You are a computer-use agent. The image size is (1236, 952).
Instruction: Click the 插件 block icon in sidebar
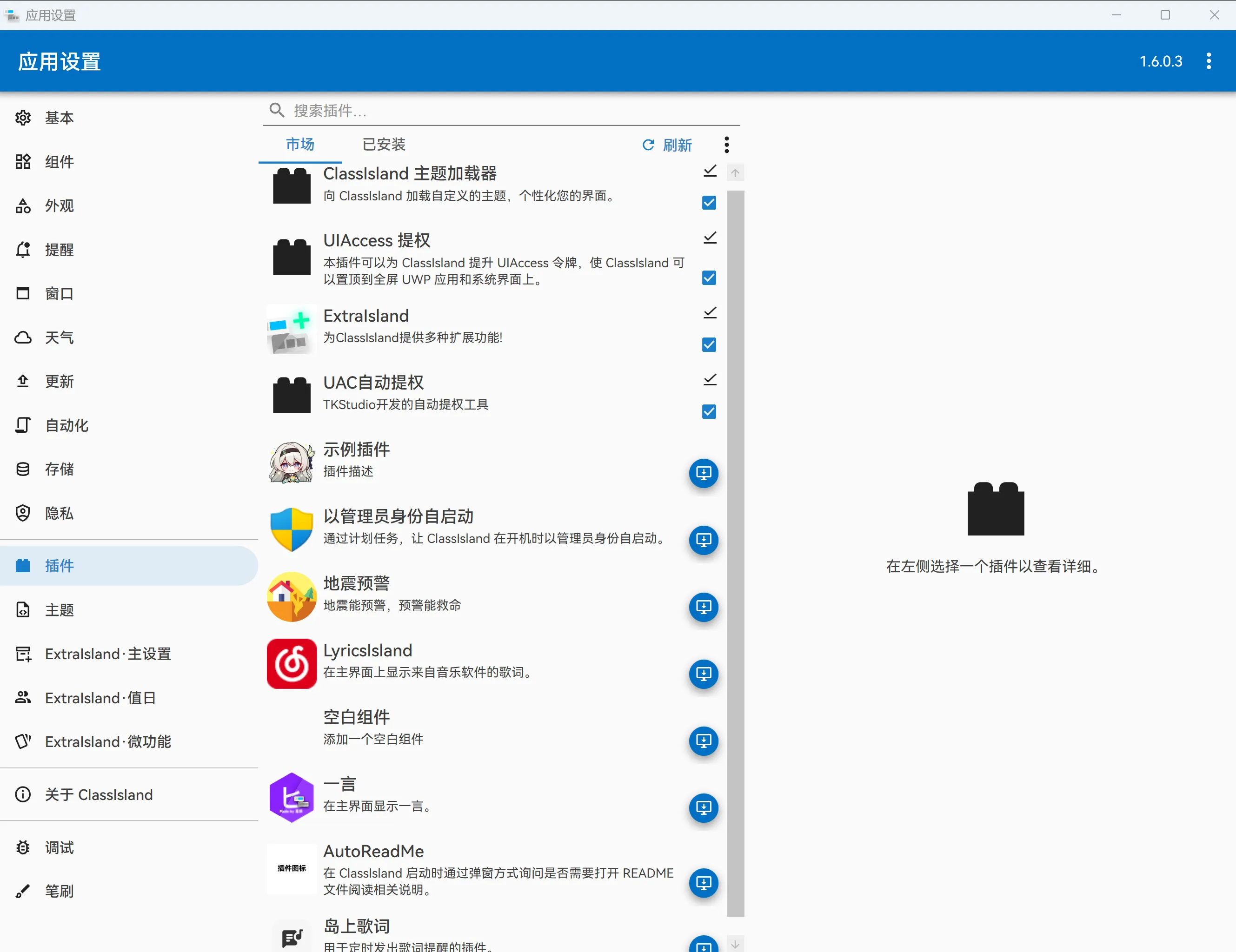(23, 566)
